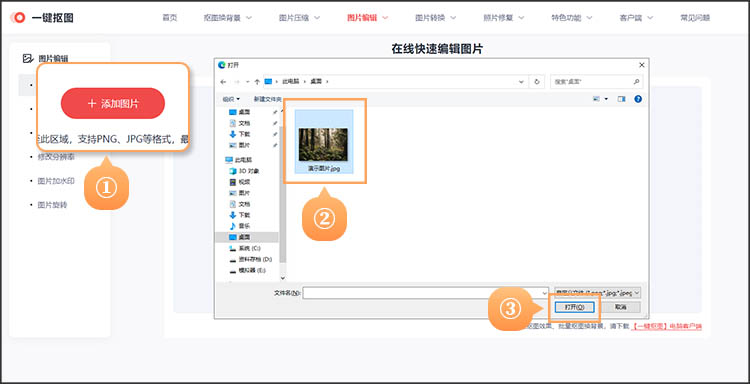Click 新建文件夹 in the dialog toolbar
The height and width of the screenshot is (384, 750).
[x=267, y=99]
